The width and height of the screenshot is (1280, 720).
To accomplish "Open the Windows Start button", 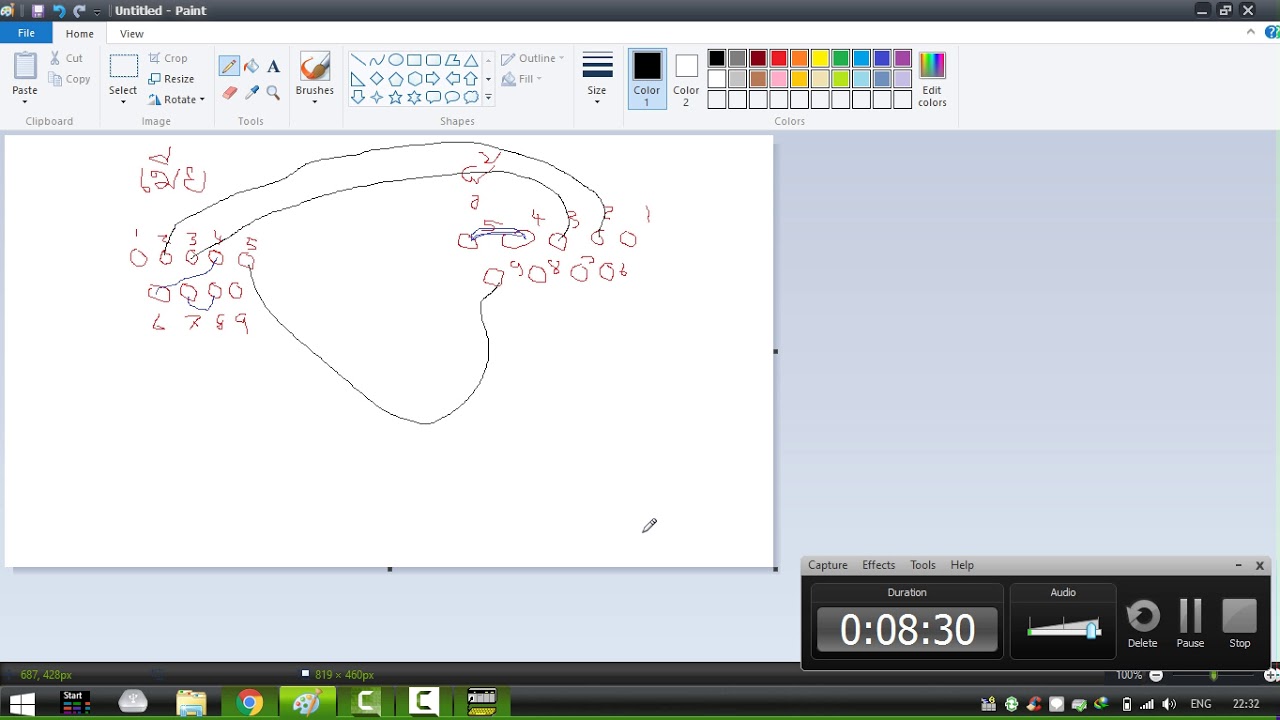I will [22, 703].
